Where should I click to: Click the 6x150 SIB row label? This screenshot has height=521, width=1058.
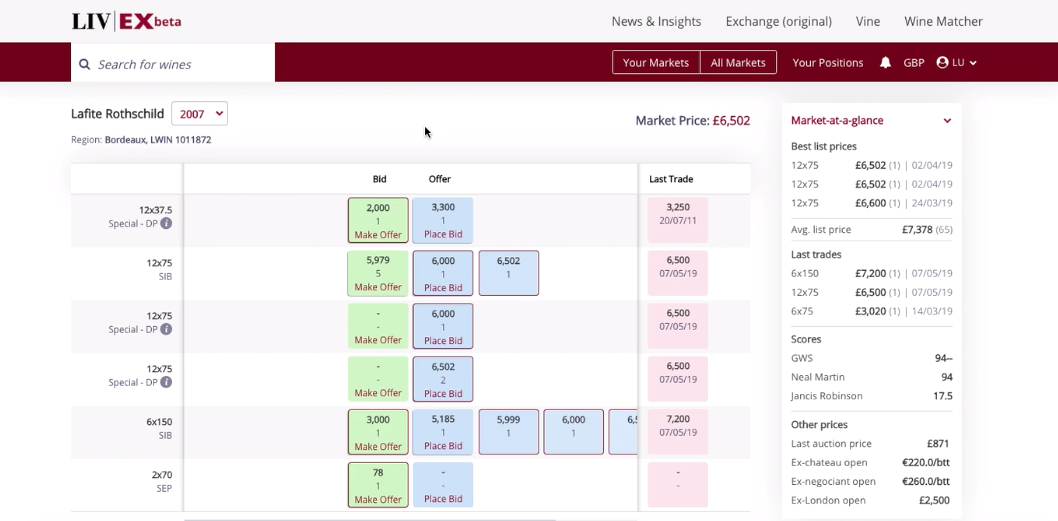(159, 429)
